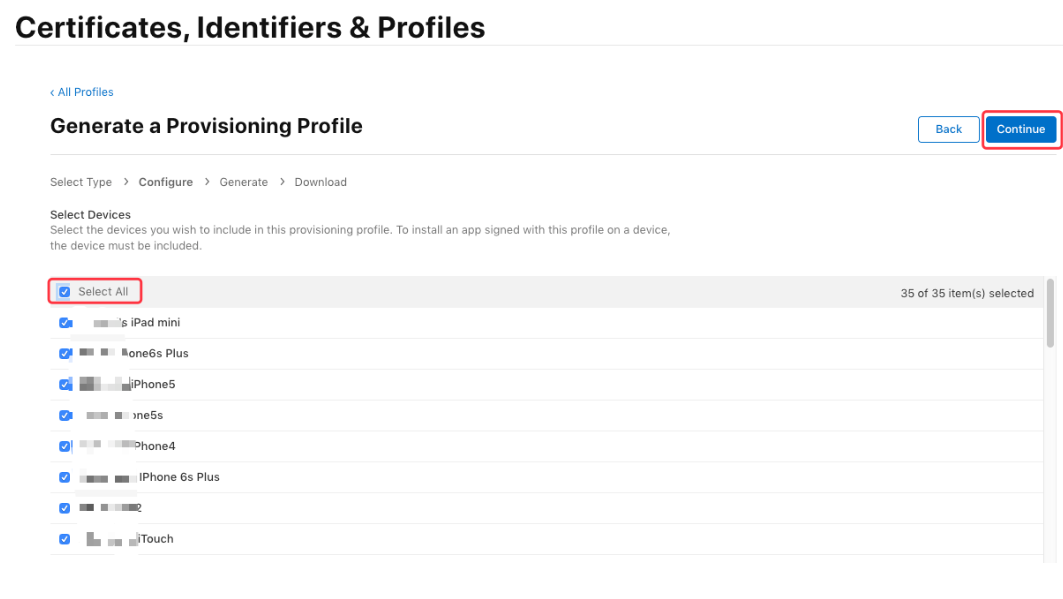The height and width of the screenshot is (599, 1063).
Task: Uncheck the checkbox above the iTouch row
Action: point(65,508)
